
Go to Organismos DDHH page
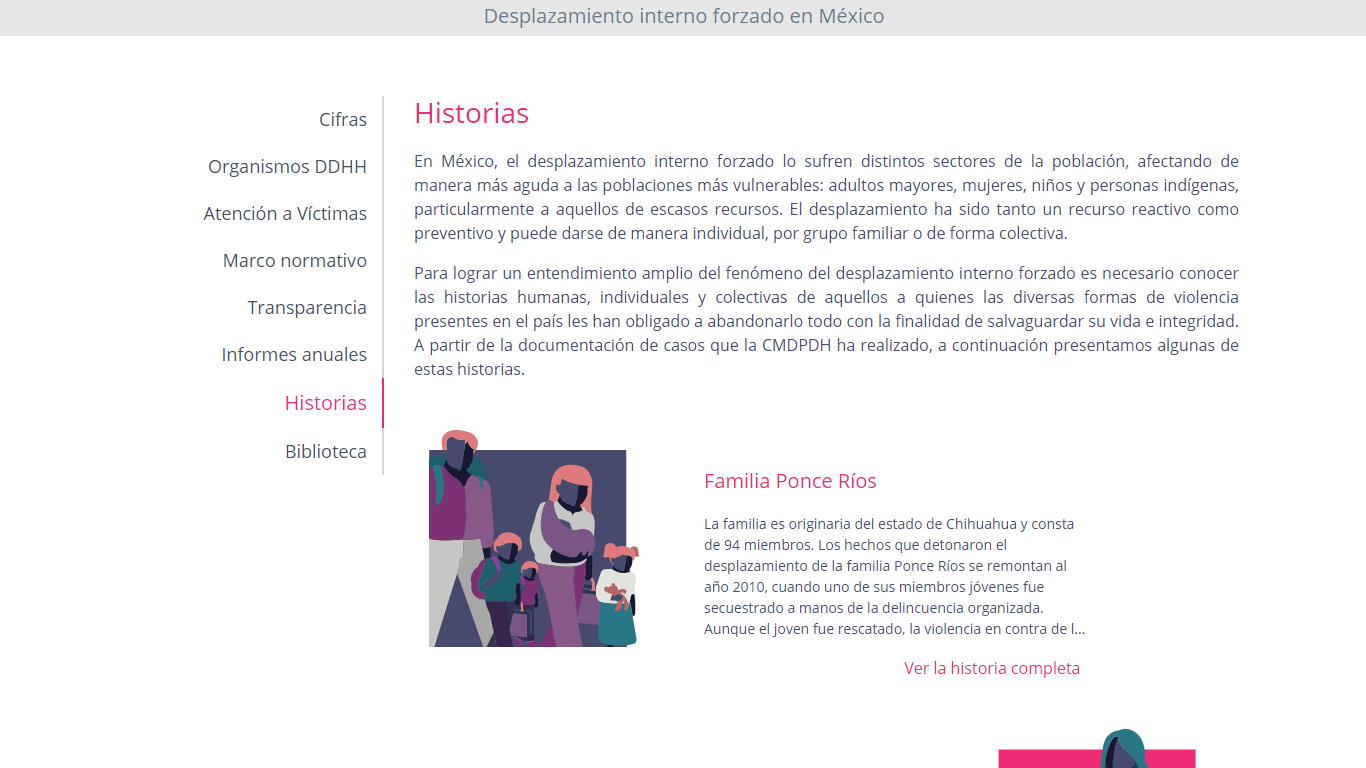(287, 166)
